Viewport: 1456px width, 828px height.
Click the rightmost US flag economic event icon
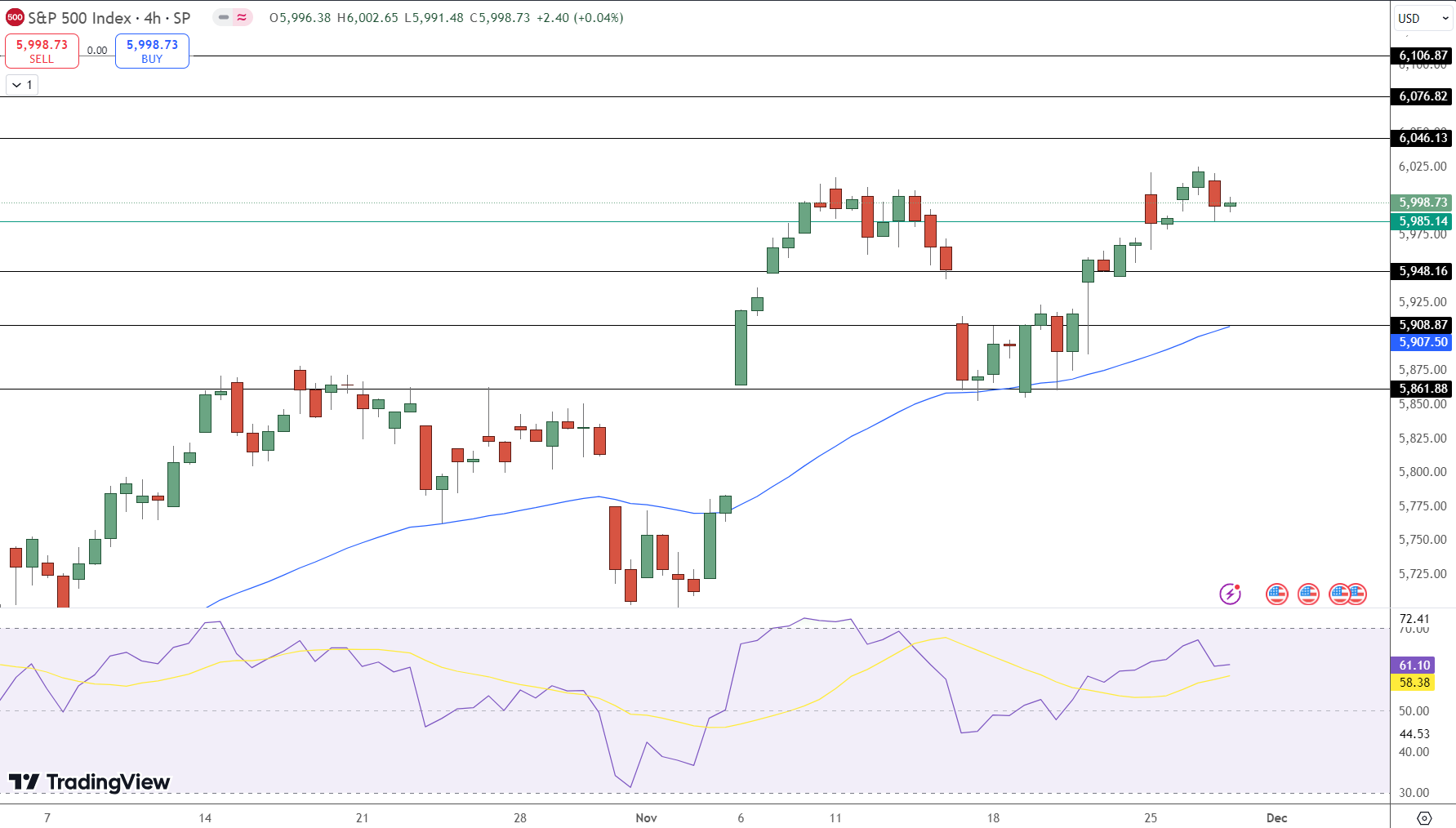click(1357, 594)
